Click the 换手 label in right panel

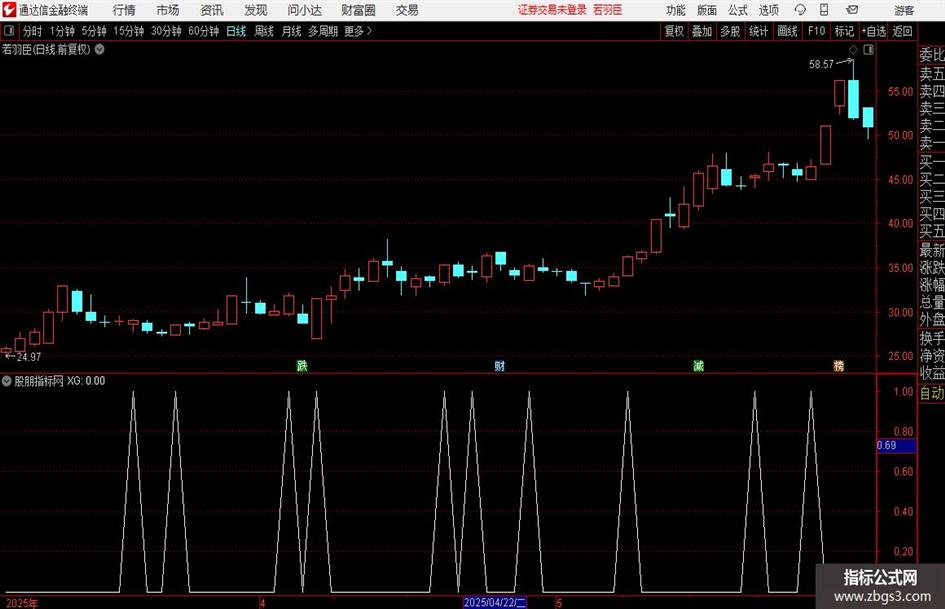tap(932, 338)
